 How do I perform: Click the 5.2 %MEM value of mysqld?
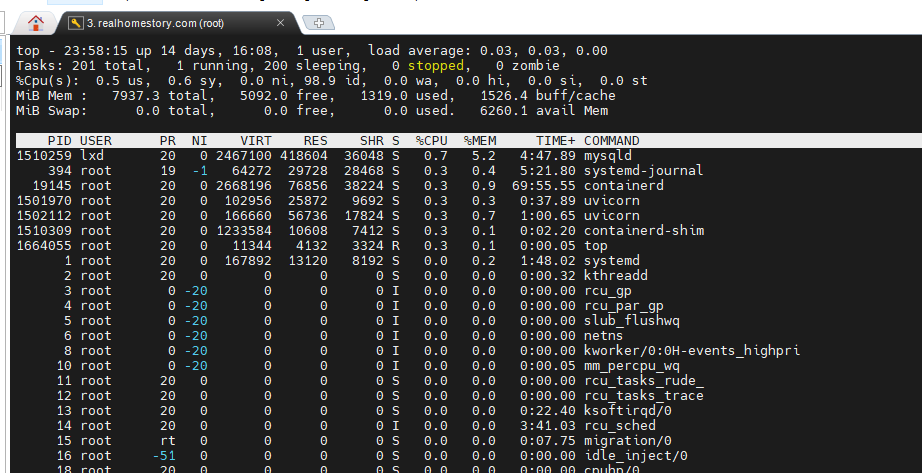[x=484, y=156]
